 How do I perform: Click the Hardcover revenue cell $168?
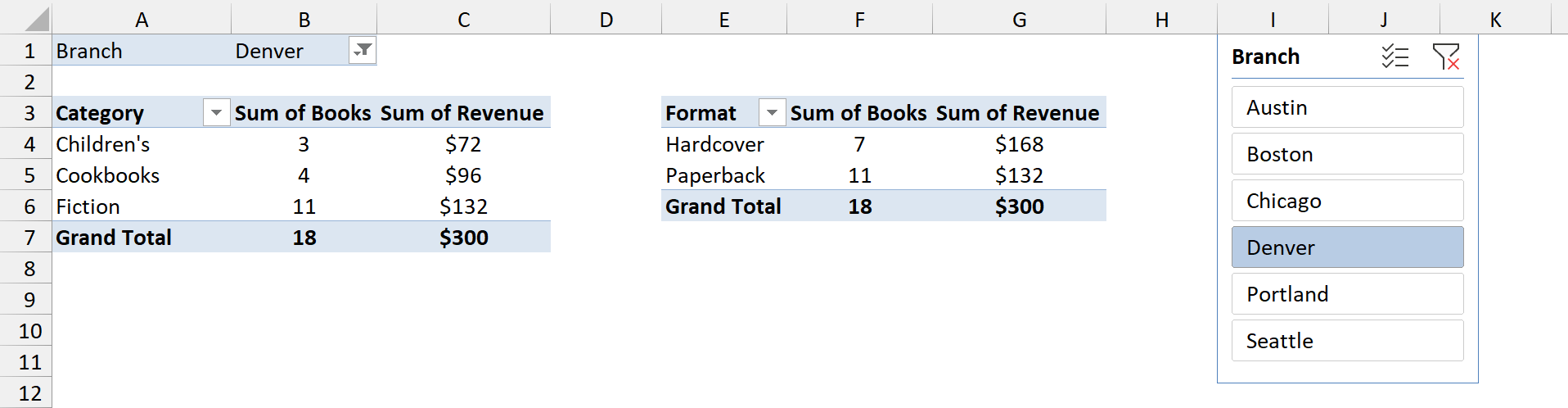[x=1019, y=144]
